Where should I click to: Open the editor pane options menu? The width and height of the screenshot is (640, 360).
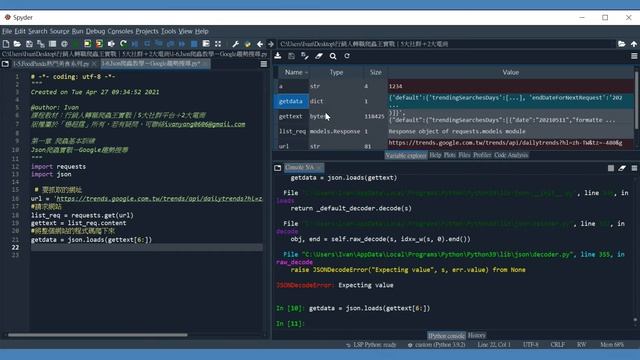point(264,64)
